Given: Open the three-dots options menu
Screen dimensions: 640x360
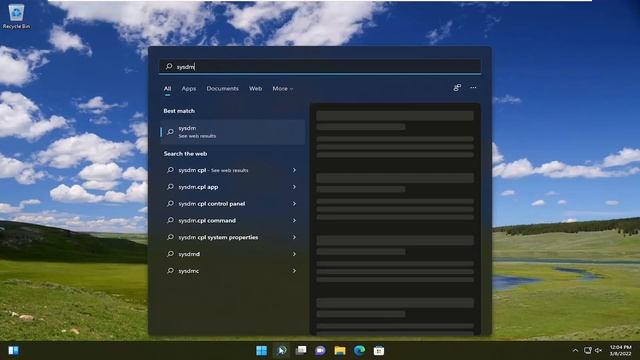Looking at the screenshot, I should coord(473,88).
